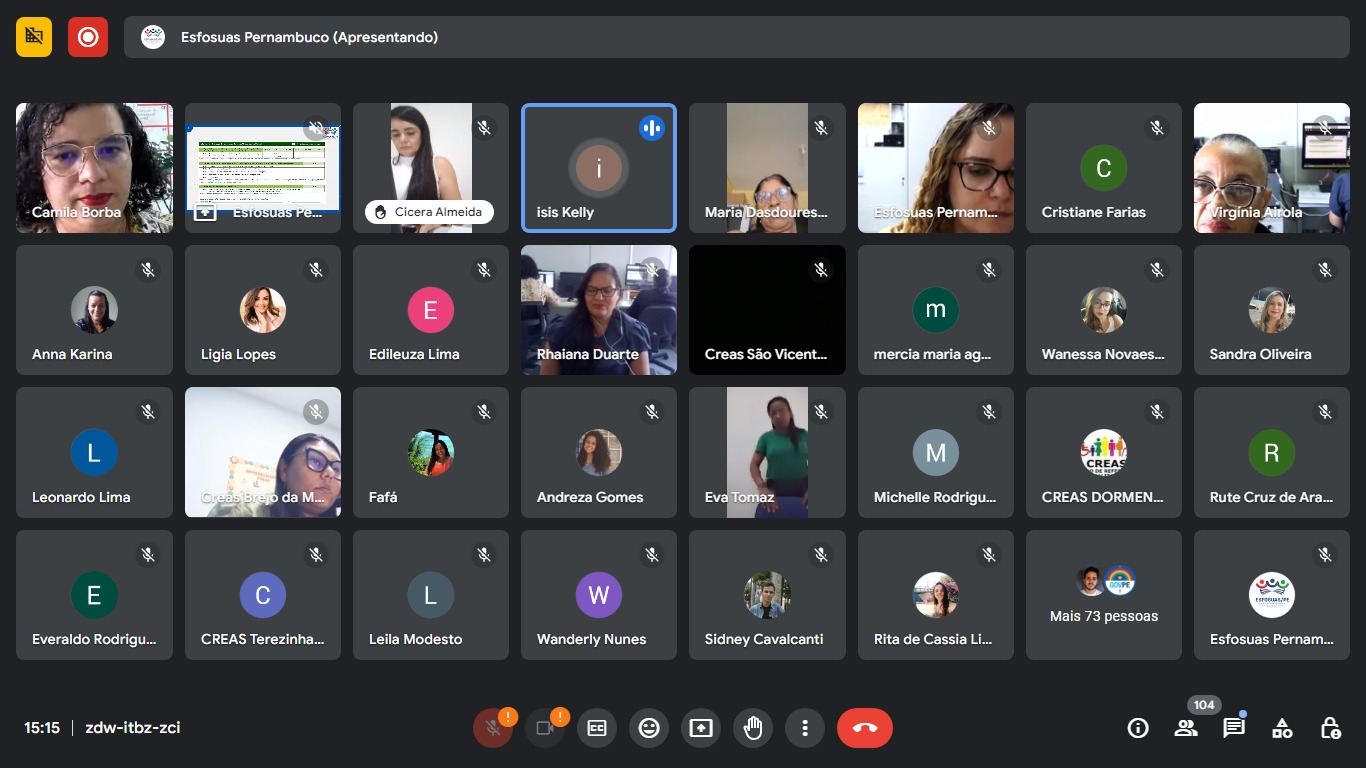Open the meeting details info icon
1366x768 pixels.
[1138, 728]
